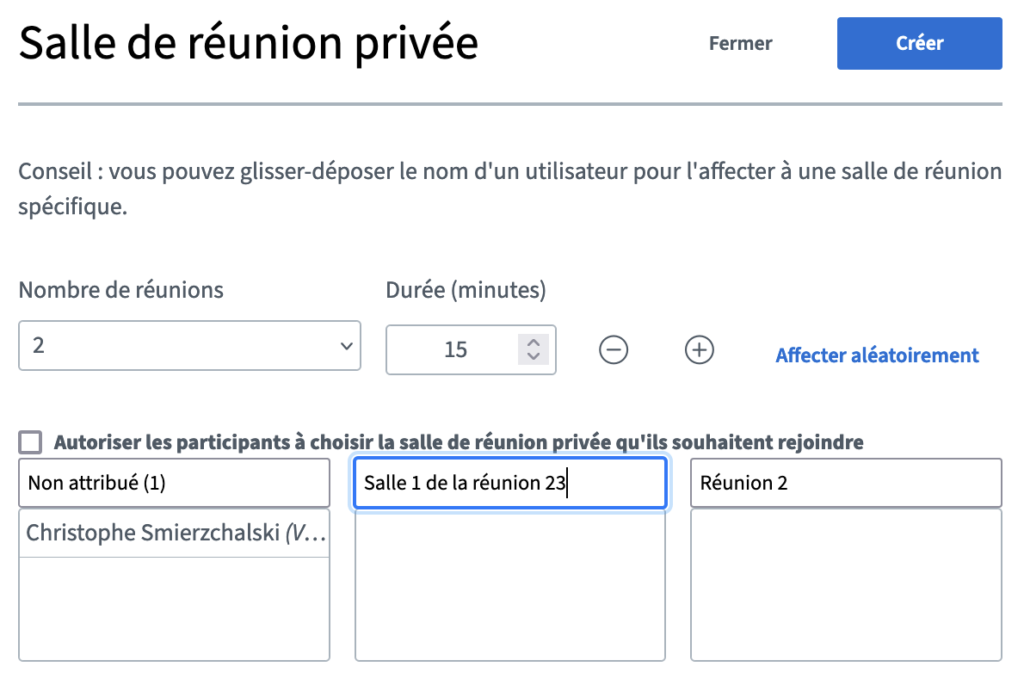Click the down arrow of the duration spinner
The width and height of the screenshot is (1024, 685).
coord(534,357)
